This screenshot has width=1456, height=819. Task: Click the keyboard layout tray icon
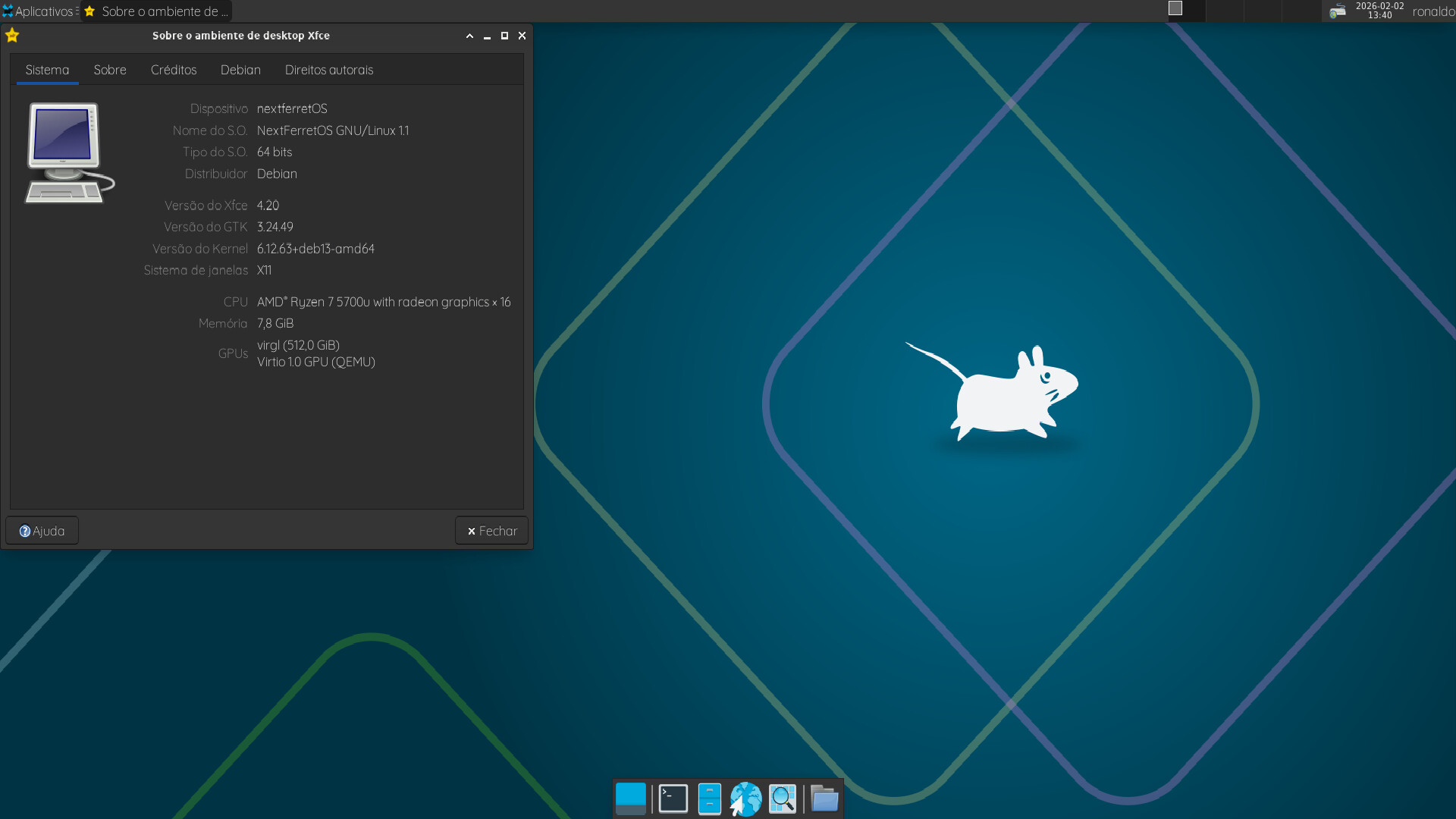point(1338,11)
